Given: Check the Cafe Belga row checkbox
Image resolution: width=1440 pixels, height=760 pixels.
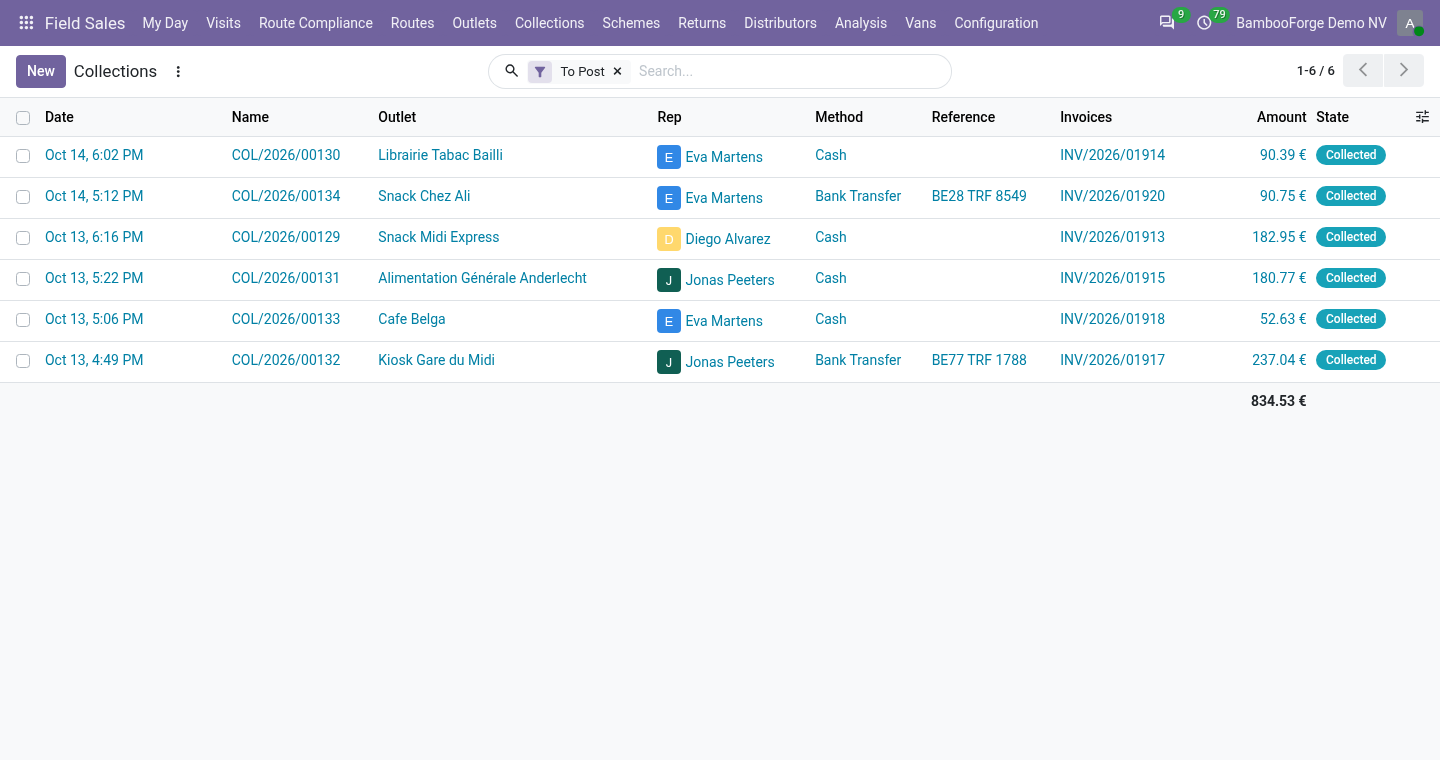Looking at the screenshot, I should pyautogui.click(x=23, y=320).
